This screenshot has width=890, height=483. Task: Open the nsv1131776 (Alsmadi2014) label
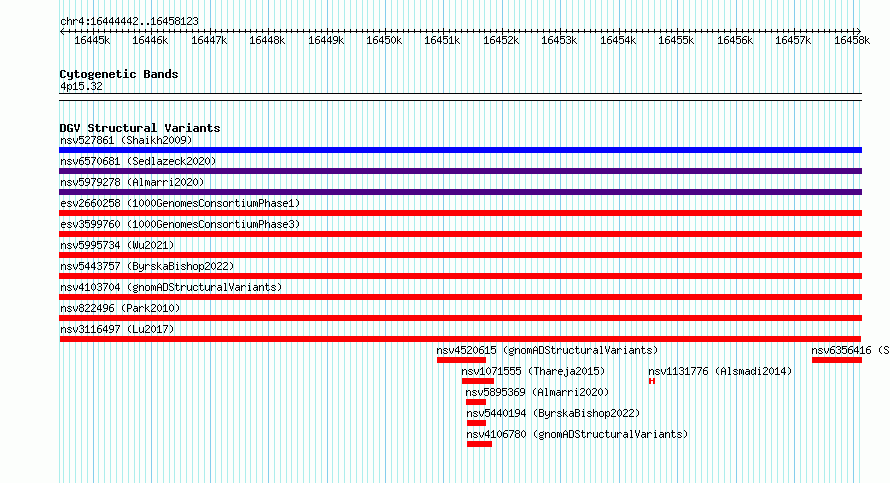pos(720,371)
